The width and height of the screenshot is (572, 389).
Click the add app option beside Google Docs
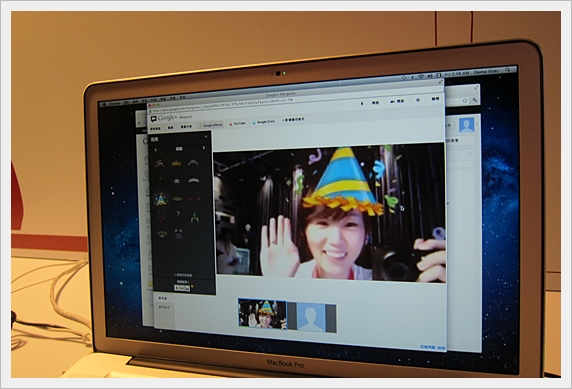pos(294,119)
